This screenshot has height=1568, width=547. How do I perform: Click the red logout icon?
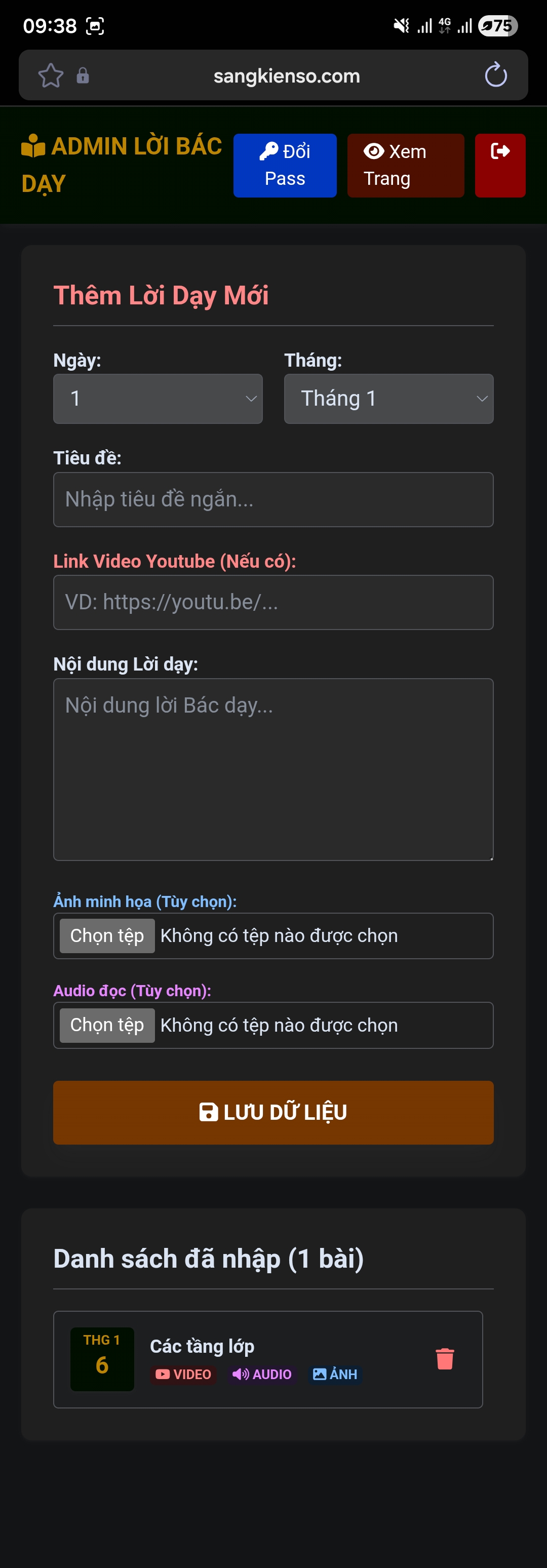point(500,151)
